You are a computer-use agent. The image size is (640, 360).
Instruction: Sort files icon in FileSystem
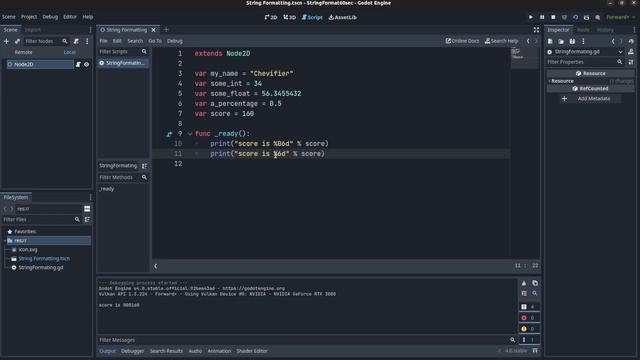click(87, 220)
